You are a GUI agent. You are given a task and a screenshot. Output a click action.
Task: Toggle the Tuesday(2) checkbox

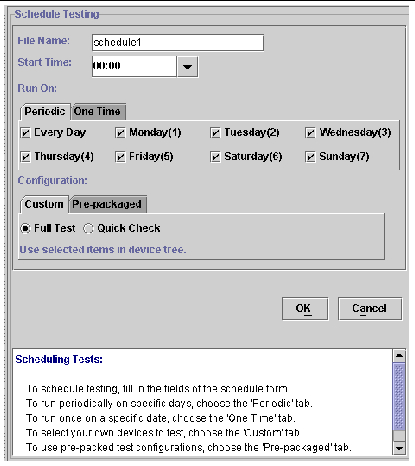(x=215, y=133)
